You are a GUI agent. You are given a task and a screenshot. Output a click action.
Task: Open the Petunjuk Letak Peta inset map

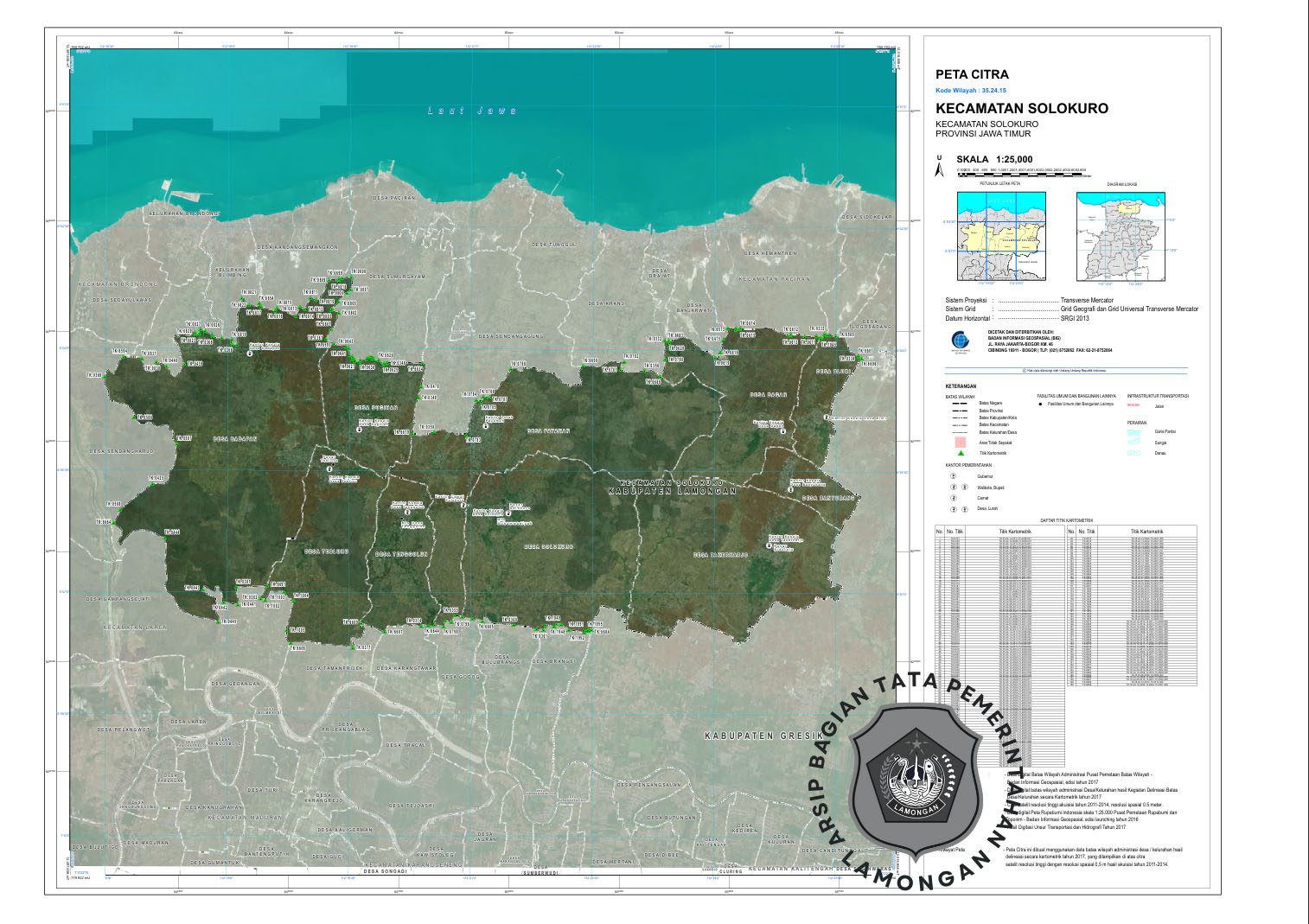1001,236
